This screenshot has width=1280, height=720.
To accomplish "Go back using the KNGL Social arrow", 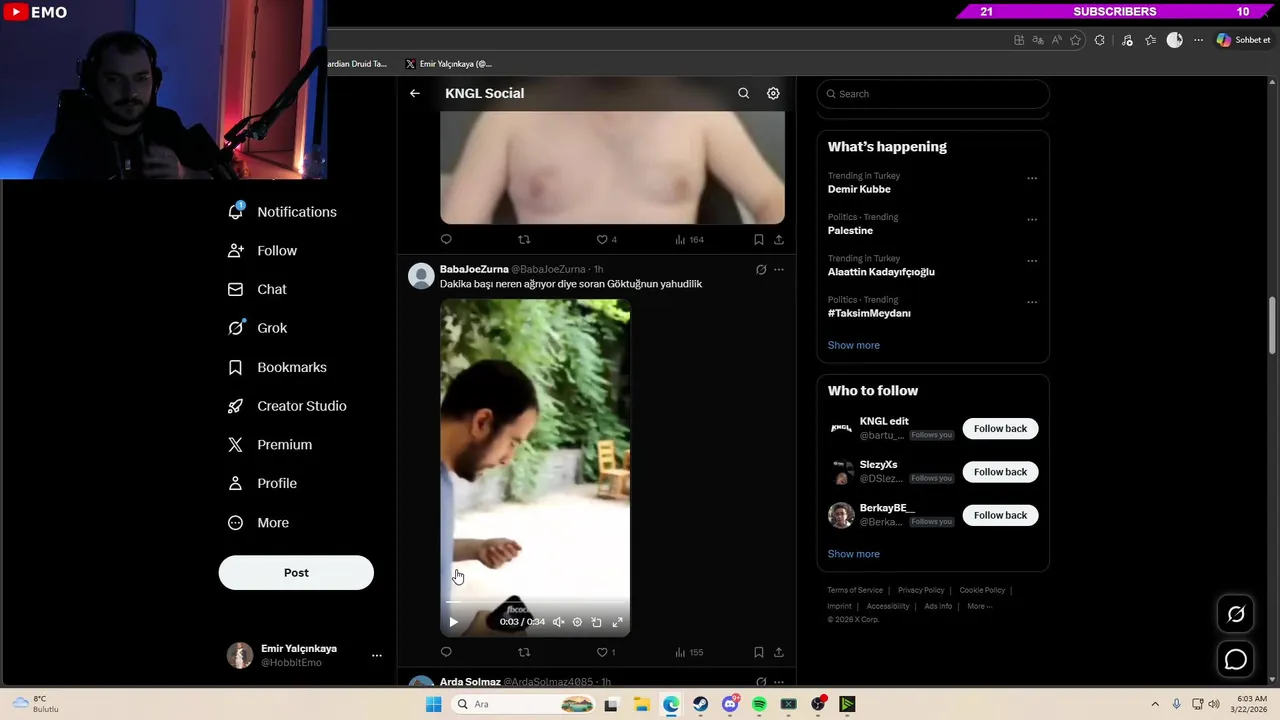I will 415,93.
